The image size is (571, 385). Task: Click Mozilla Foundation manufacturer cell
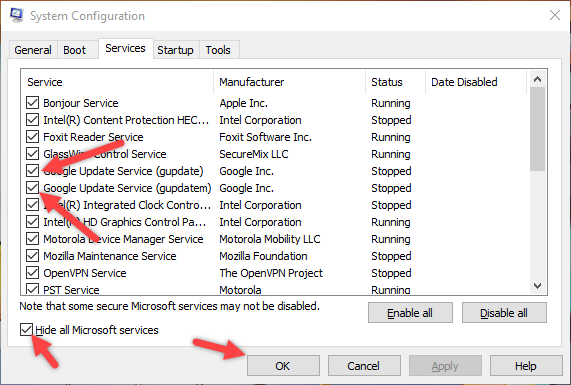pyautogui.click(x=263, y=256)
